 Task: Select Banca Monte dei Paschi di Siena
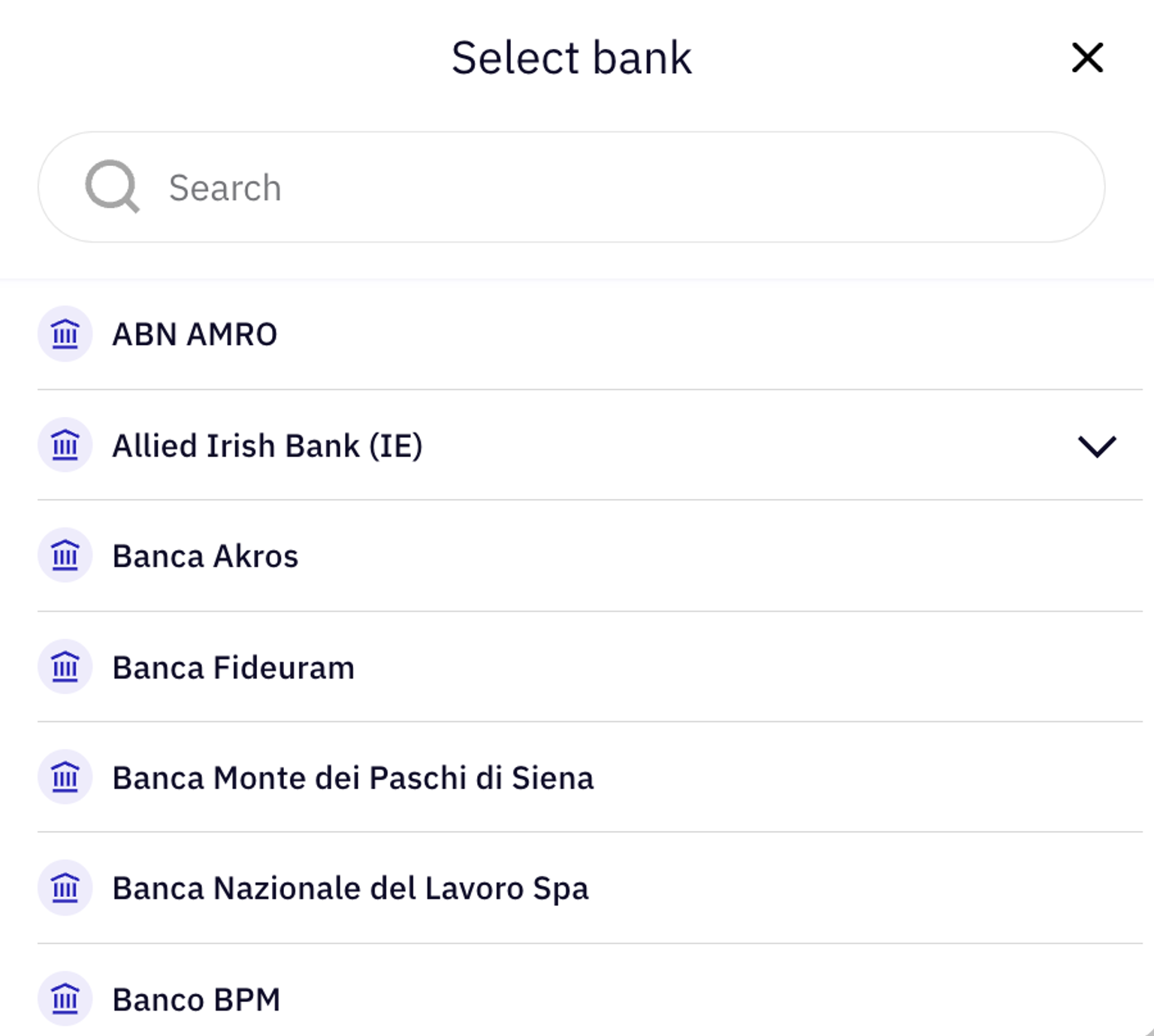352,778
